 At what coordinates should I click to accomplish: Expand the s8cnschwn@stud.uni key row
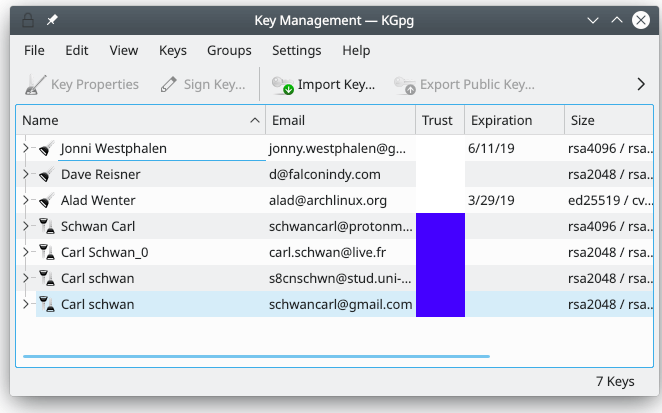26,278
